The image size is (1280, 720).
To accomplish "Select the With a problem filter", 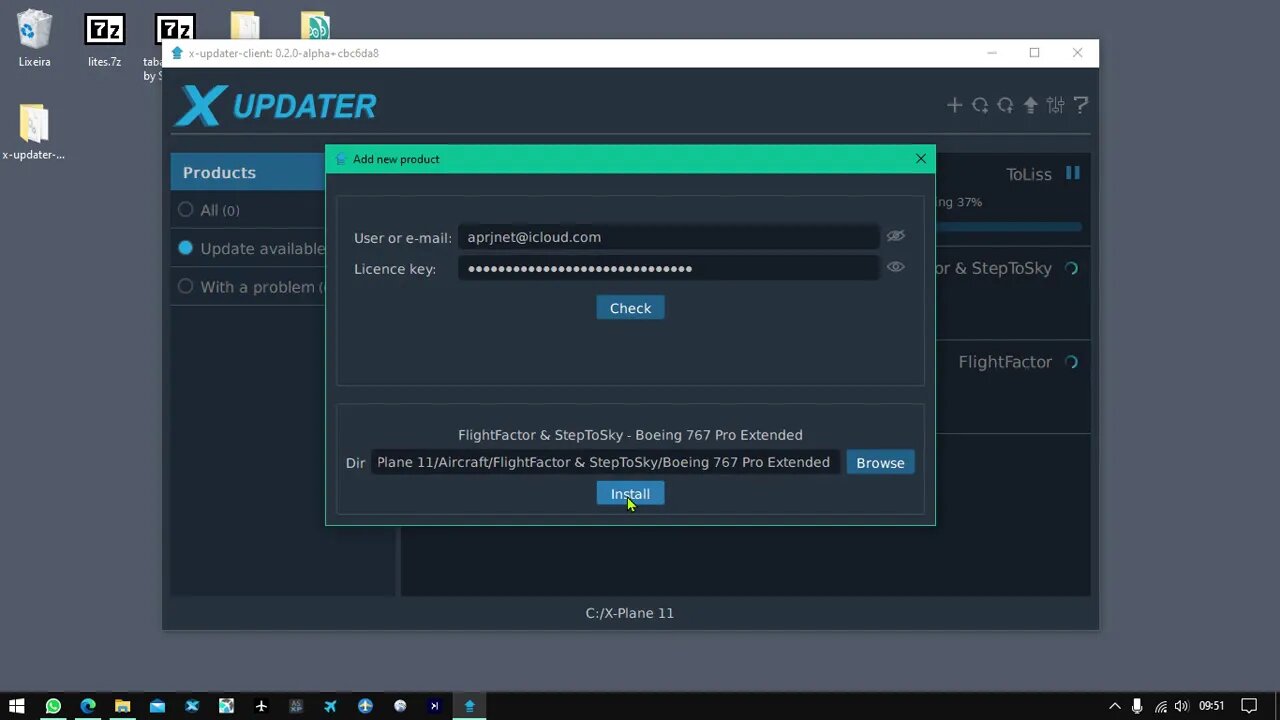I will tap(252, 287).
